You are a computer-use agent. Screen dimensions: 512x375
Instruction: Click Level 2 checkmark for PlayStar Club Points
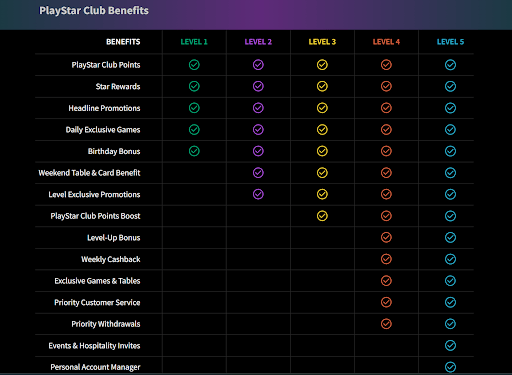click(x=258, y=65)
